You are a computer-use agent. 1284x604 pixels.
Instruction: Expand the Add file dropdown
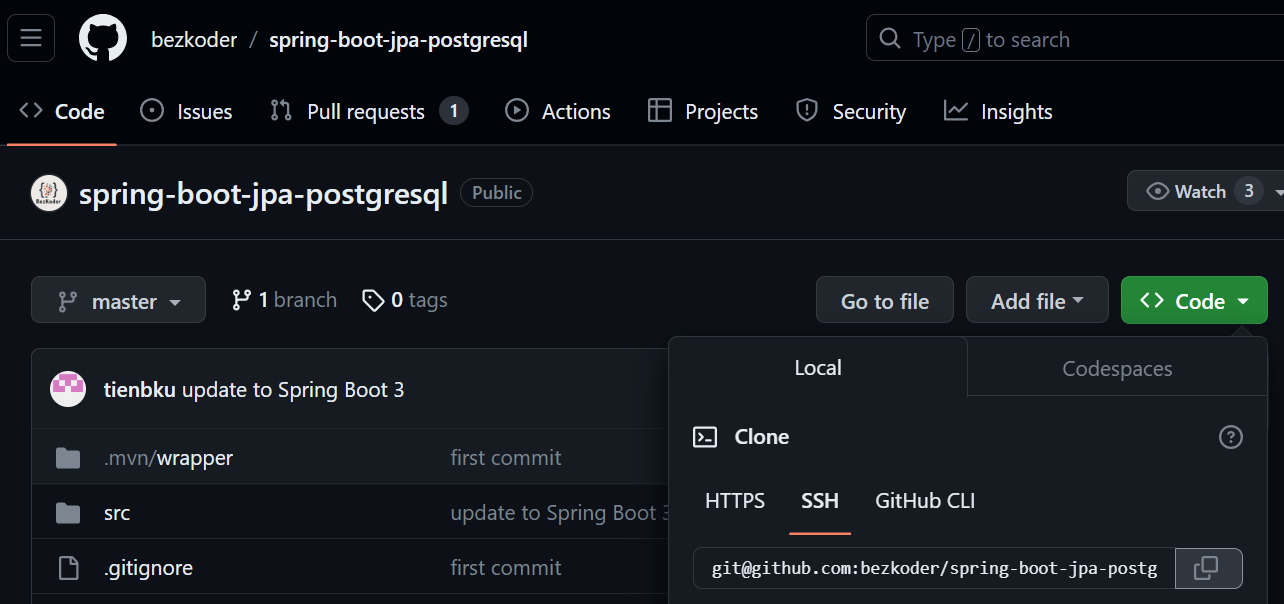[1037, 301]
